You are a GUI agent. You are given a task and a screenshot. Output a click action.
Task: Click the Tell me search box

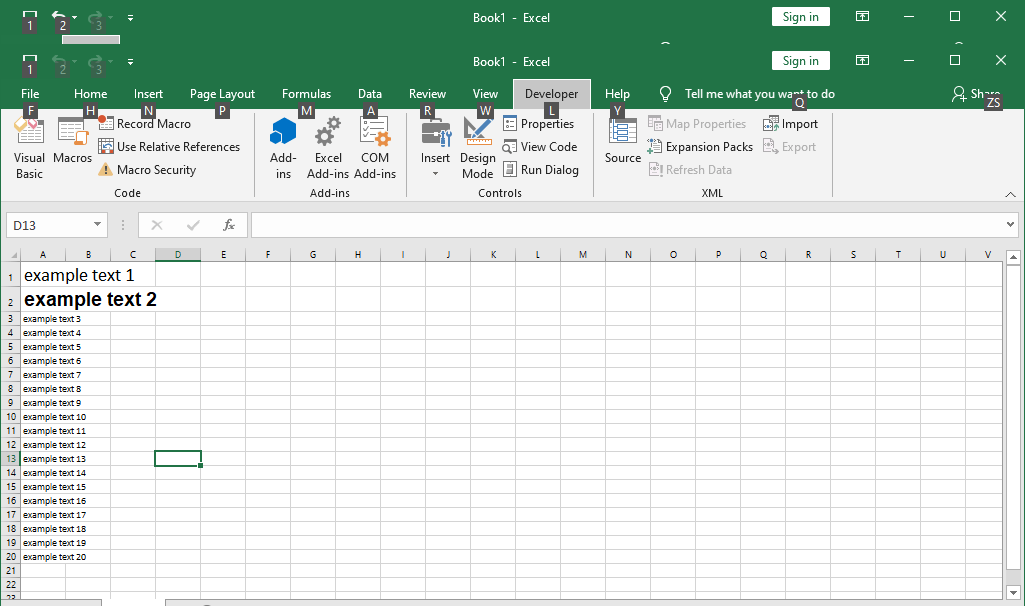tap(759, 94)
